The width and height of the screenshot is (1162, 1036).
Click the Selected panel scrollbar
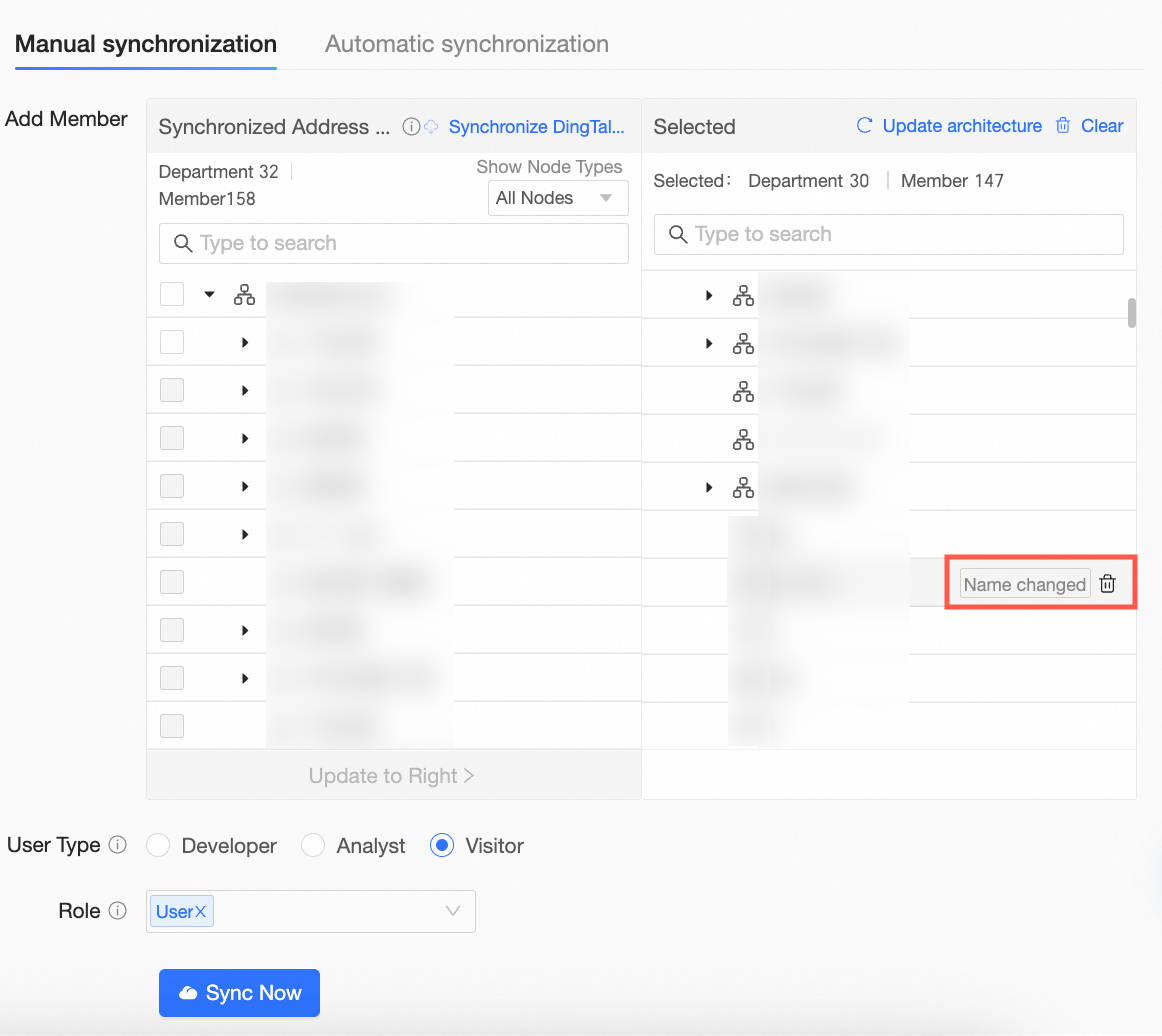click(x=1132, y=313)
